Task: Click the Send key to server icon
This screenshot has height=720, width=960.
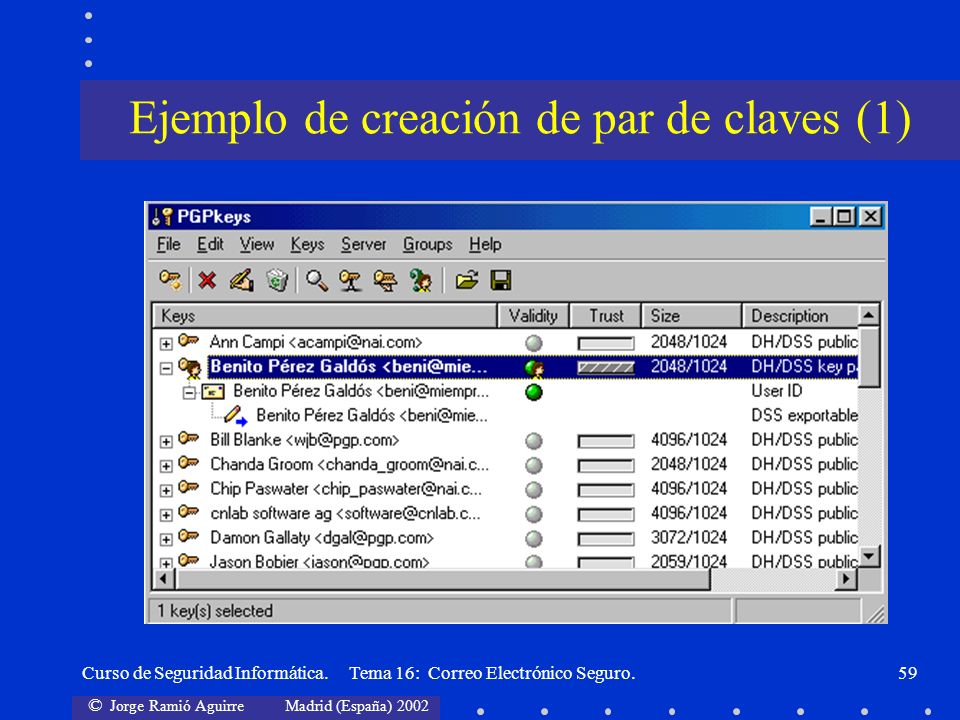Action: (351, 280)
